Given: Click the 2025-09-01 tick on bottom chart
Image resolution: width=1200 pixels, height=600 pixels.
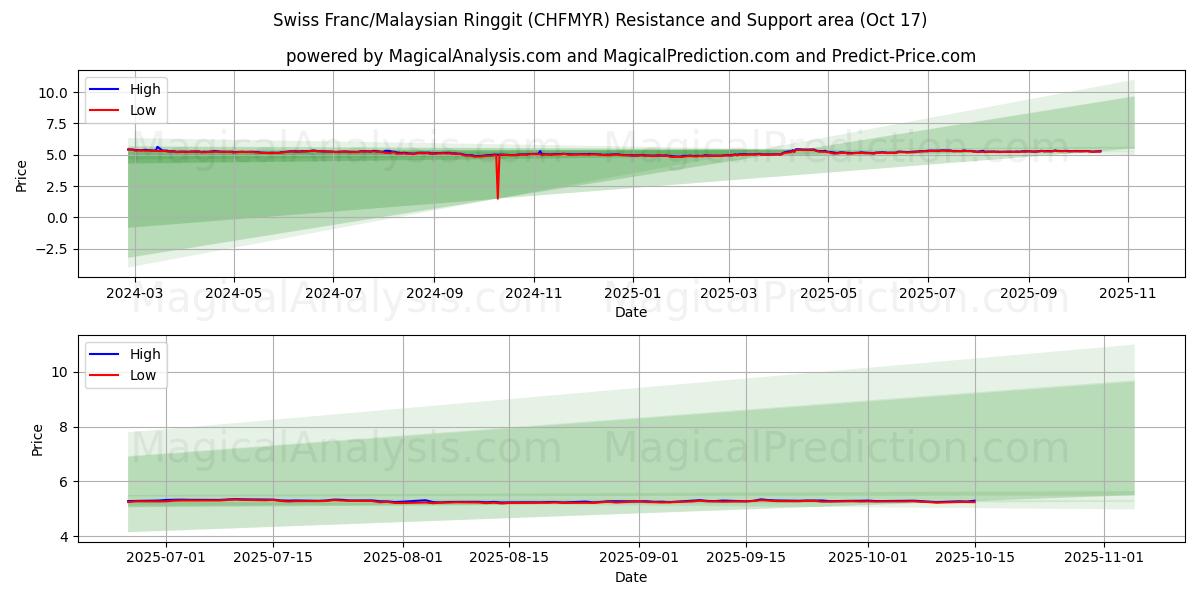Looking at the screenshot, I should click(x=639, y=558).
